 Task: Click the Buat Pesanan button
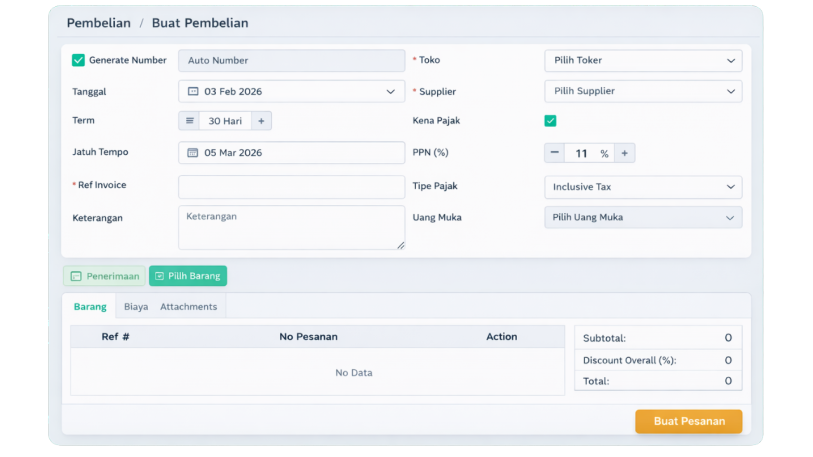coord(688,421)
